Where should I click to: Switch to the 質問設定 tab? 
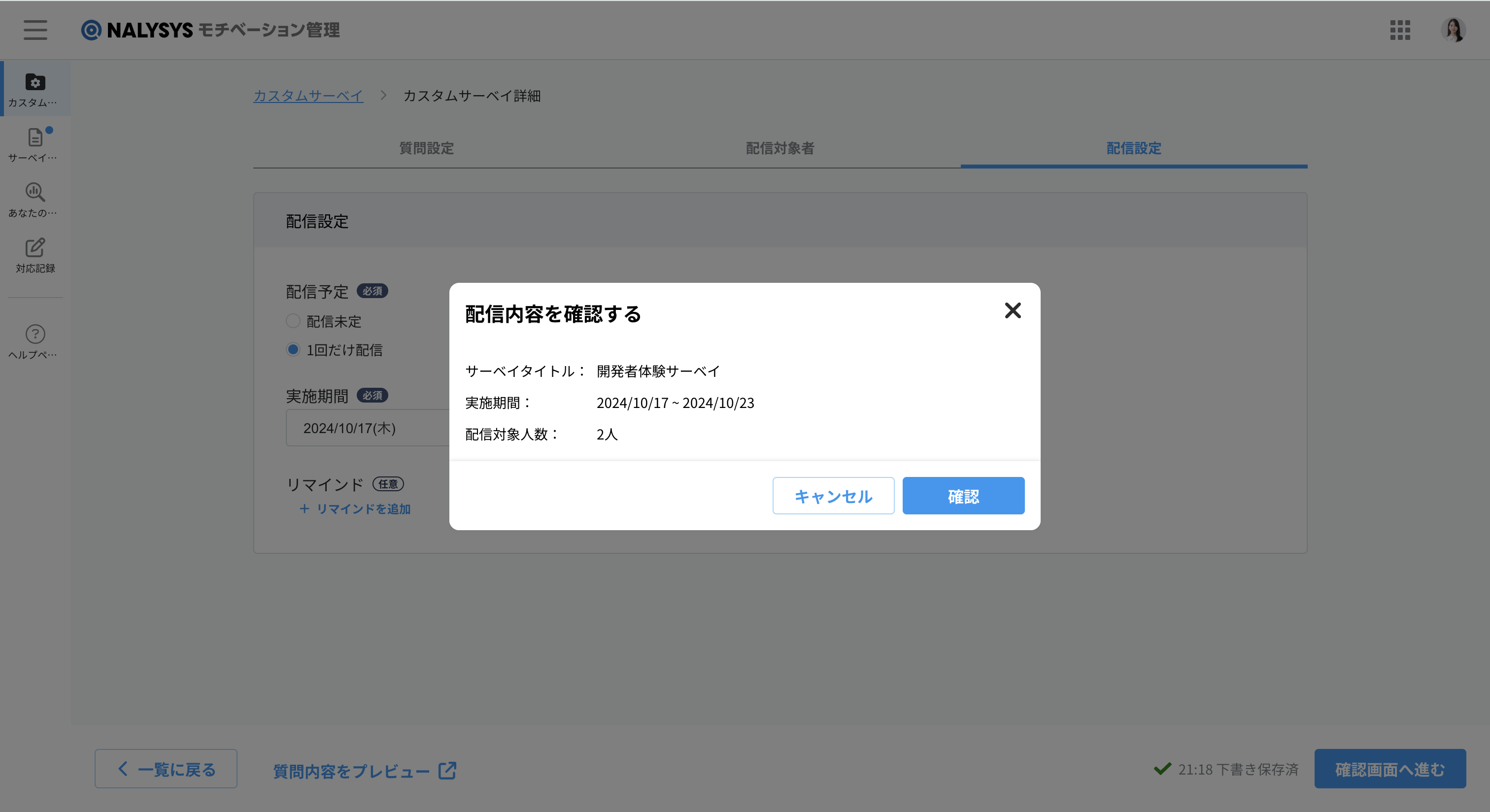[426, 148]
